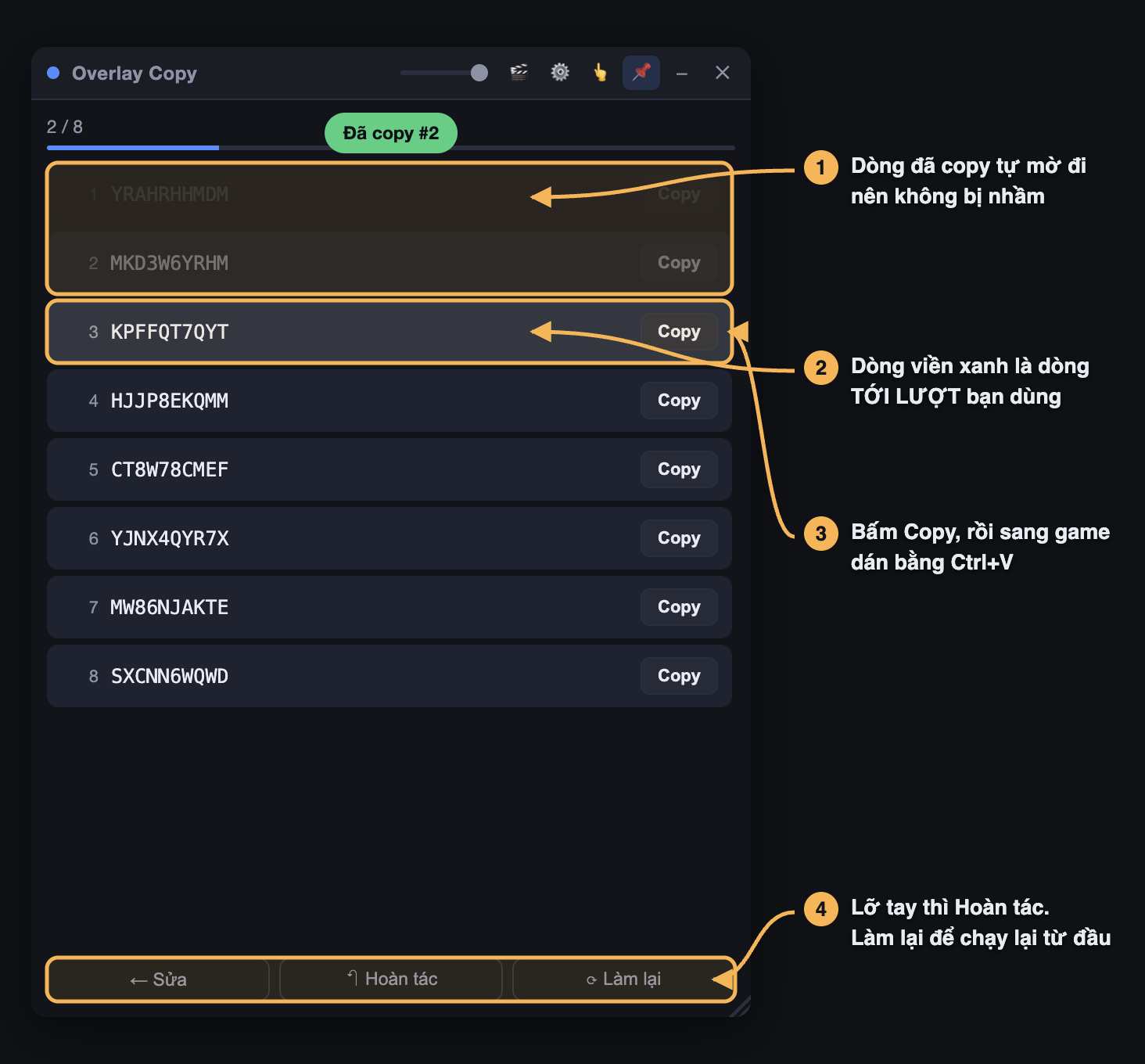
Task: Copy code HJJP8EKQMM in row 4
Action: click(x=679, y=401)
